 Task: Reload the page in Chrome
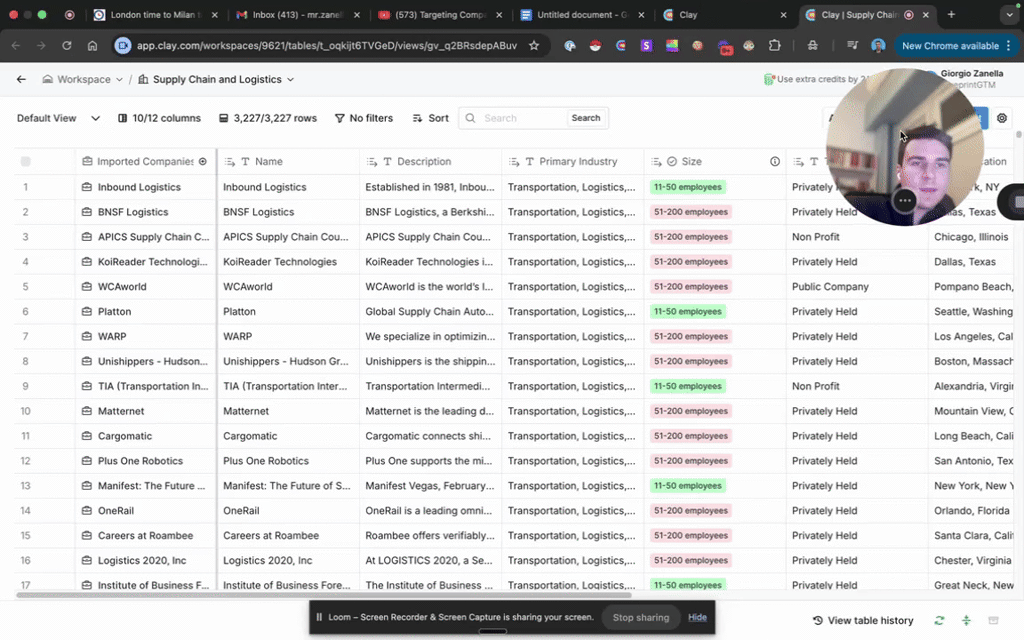67,46
